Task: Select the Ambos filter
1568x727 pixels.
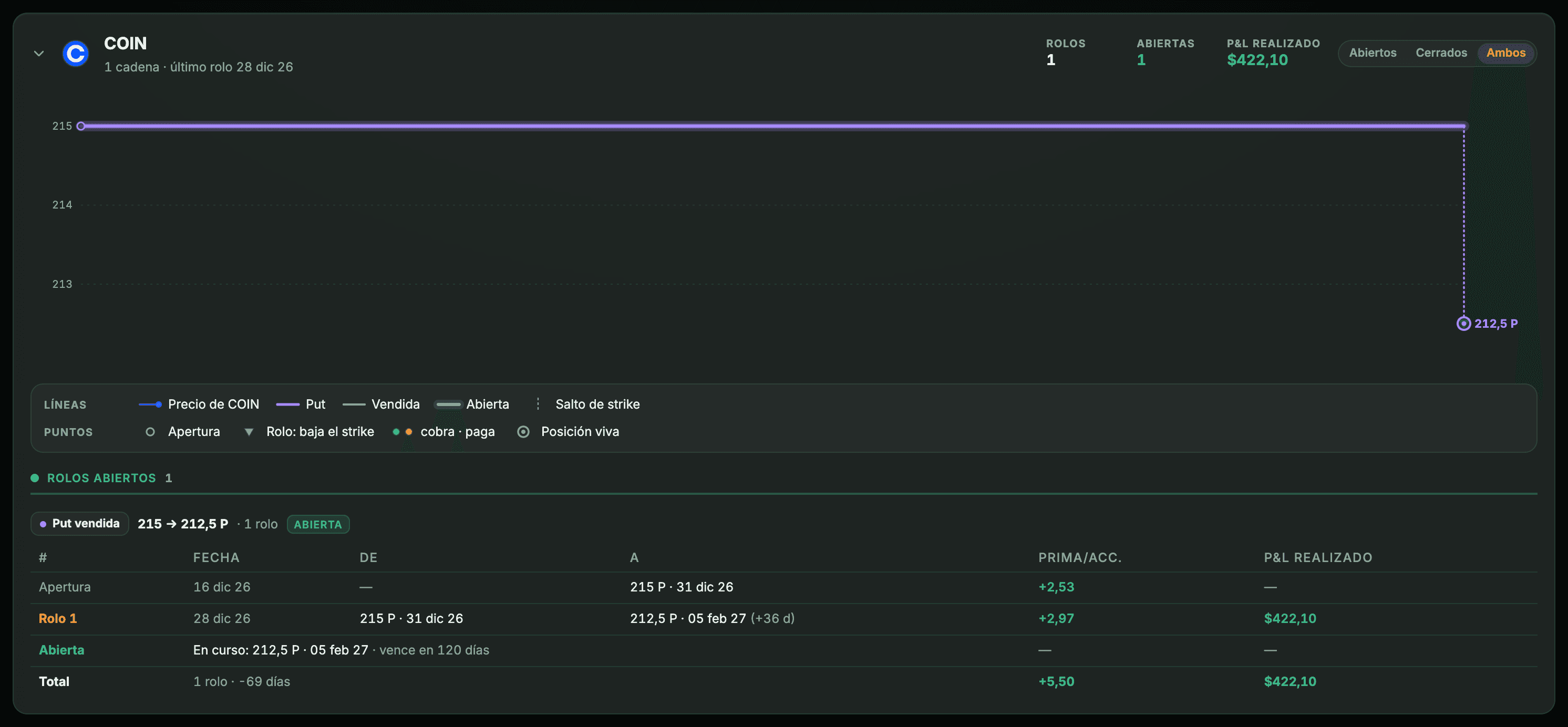Action: point(1506,53)
